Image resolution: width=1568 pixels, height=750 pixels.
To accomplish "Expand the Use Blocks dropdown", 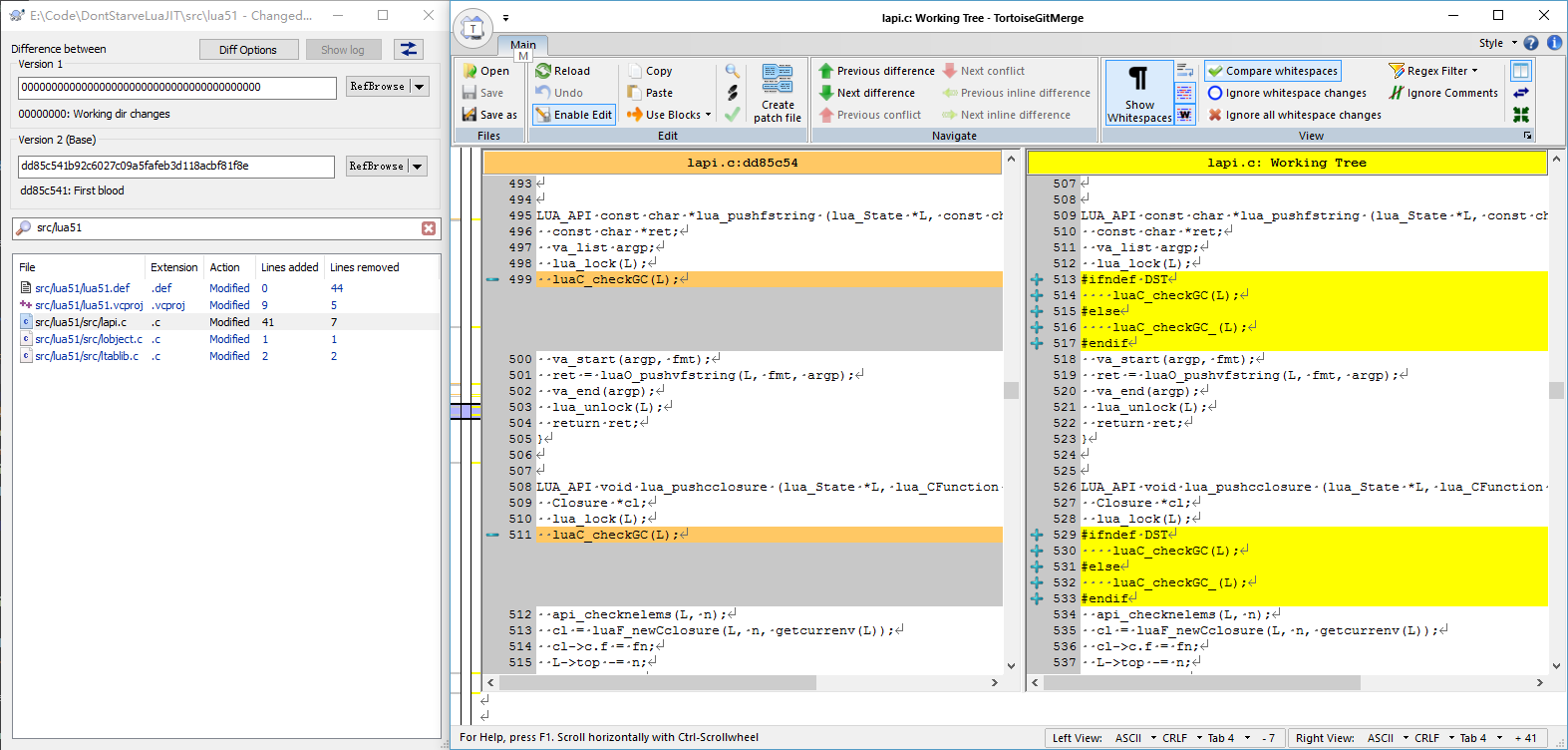I will [708, 115].
